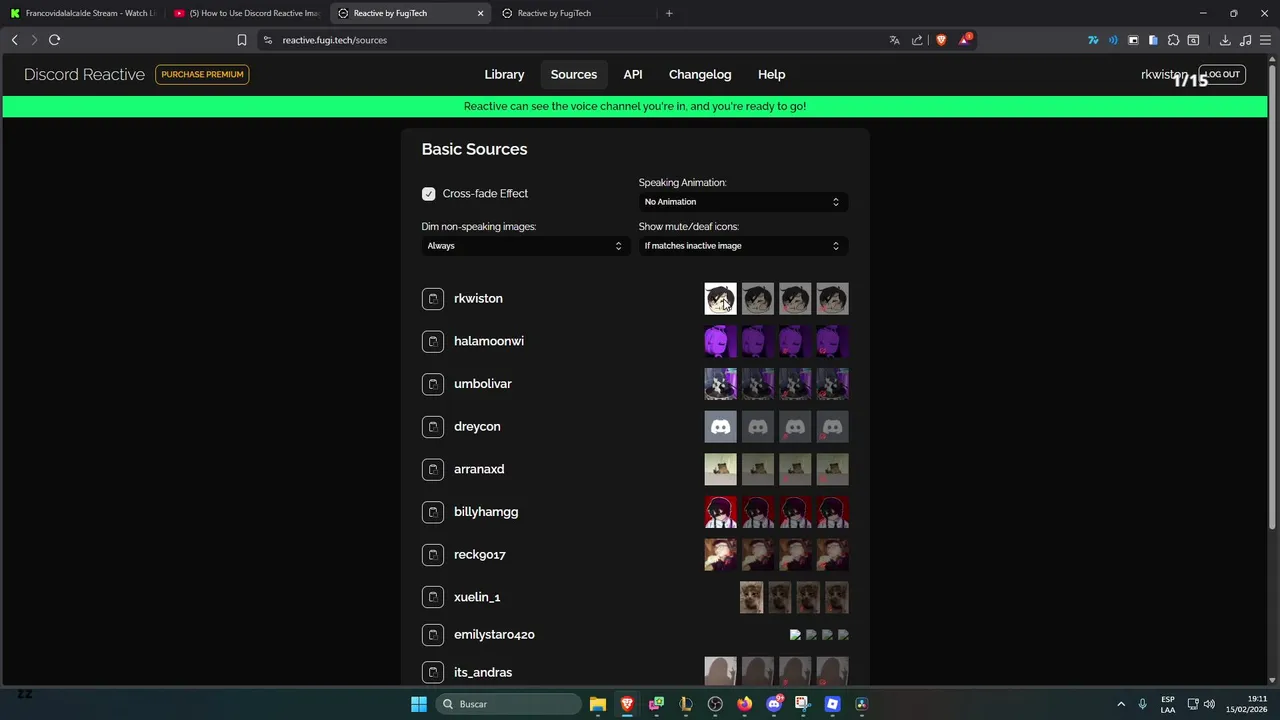Show hidden system tray icons
This screenshot has width=1280, height=720.
pyautogui.click(x=1121, y=704)
